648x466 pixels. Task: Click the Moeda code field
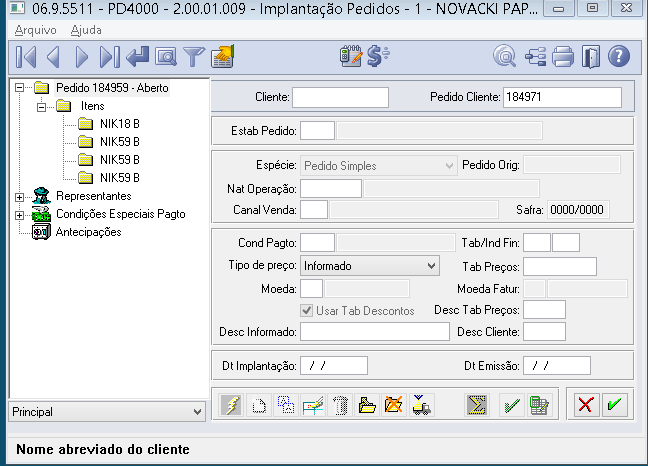[x=312, y=289]
